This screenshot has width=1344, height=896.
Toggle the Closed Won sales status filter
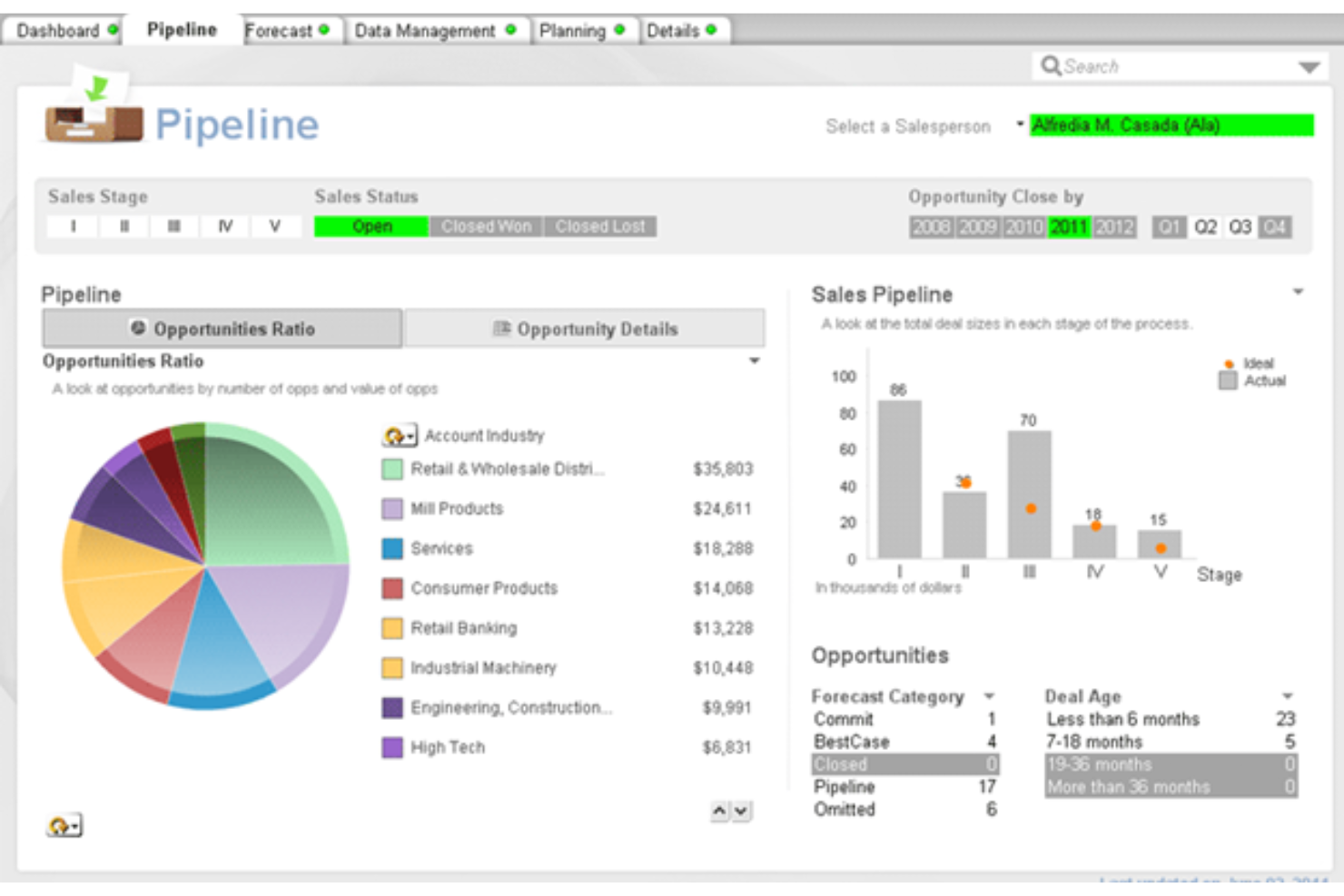[488, 227]
